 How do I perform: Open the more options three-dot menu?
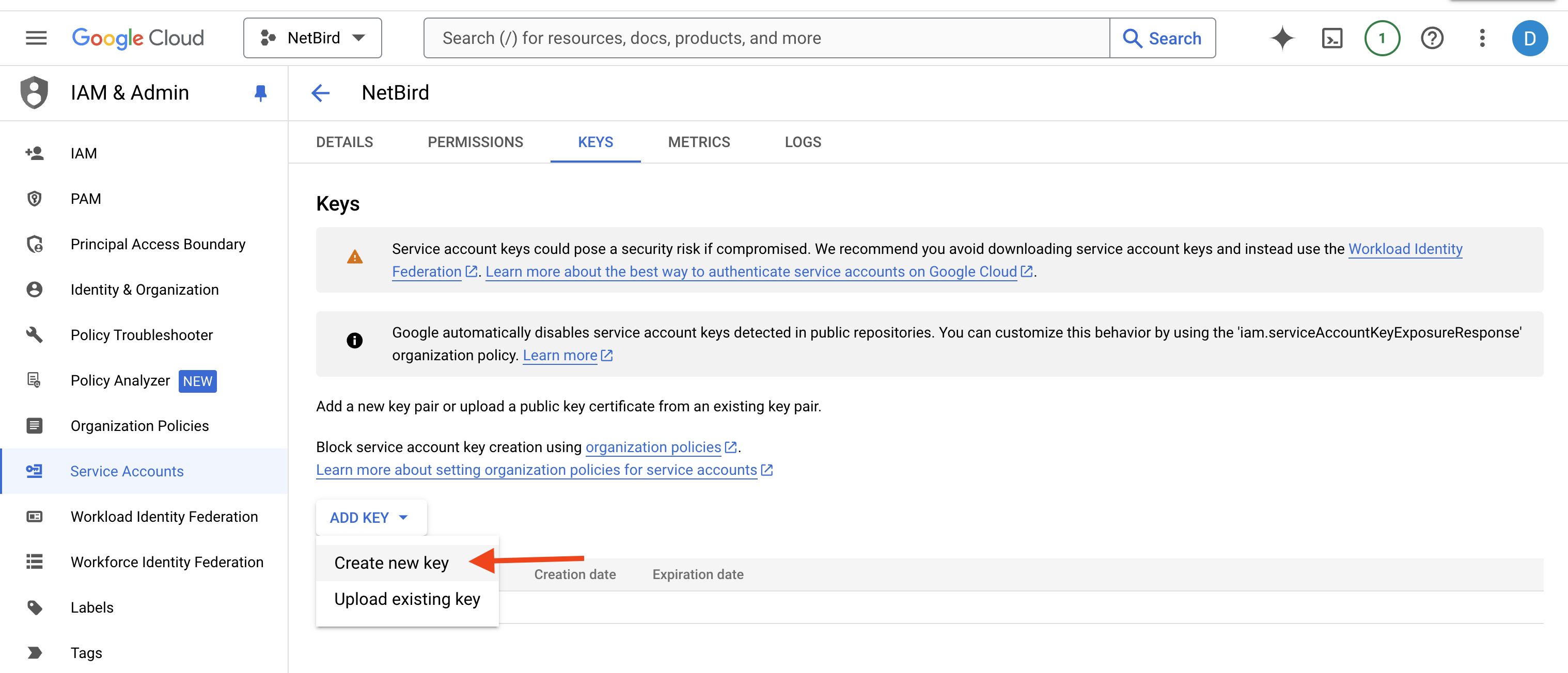click(1482, 38)
